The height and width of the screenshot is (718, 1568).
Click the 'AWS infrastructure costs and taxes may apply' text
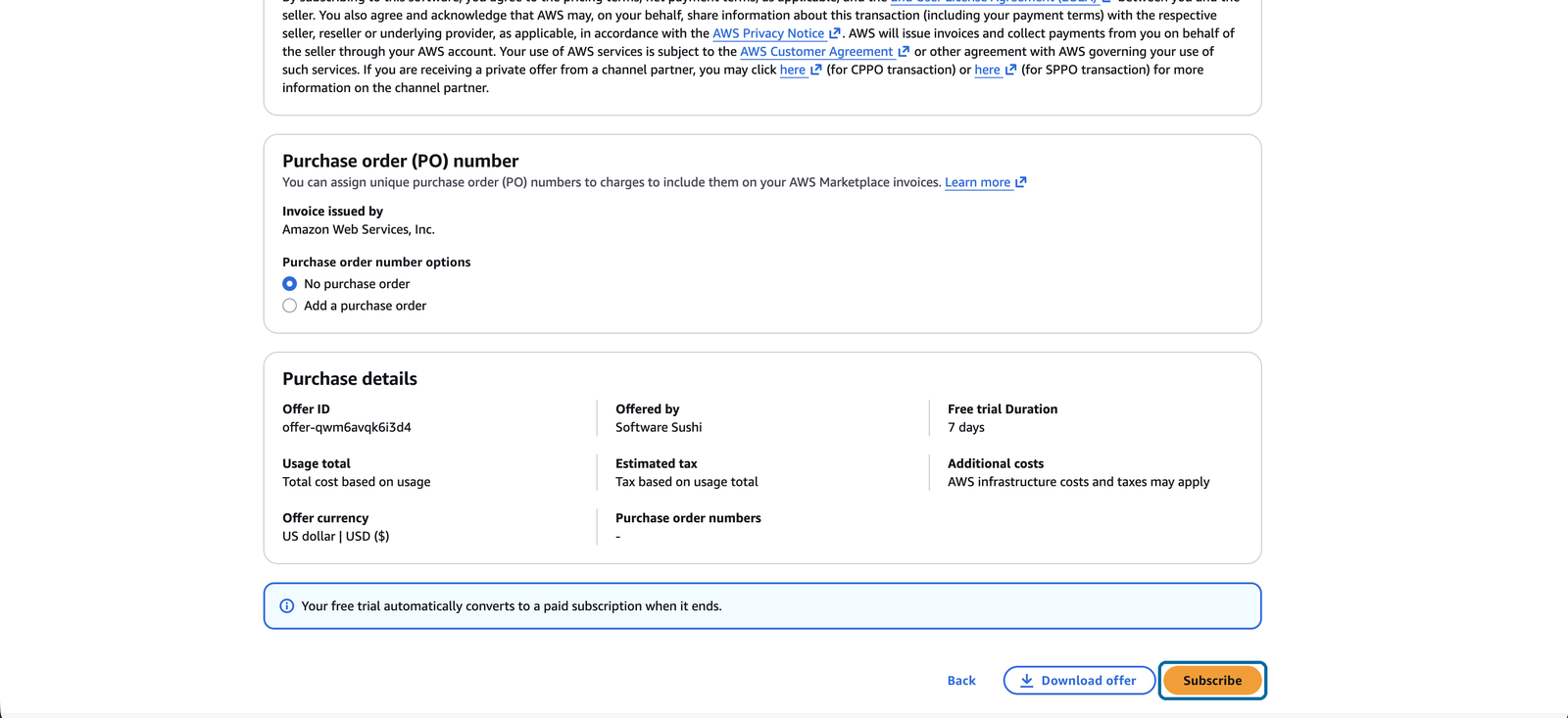[x=1079, y=482]
